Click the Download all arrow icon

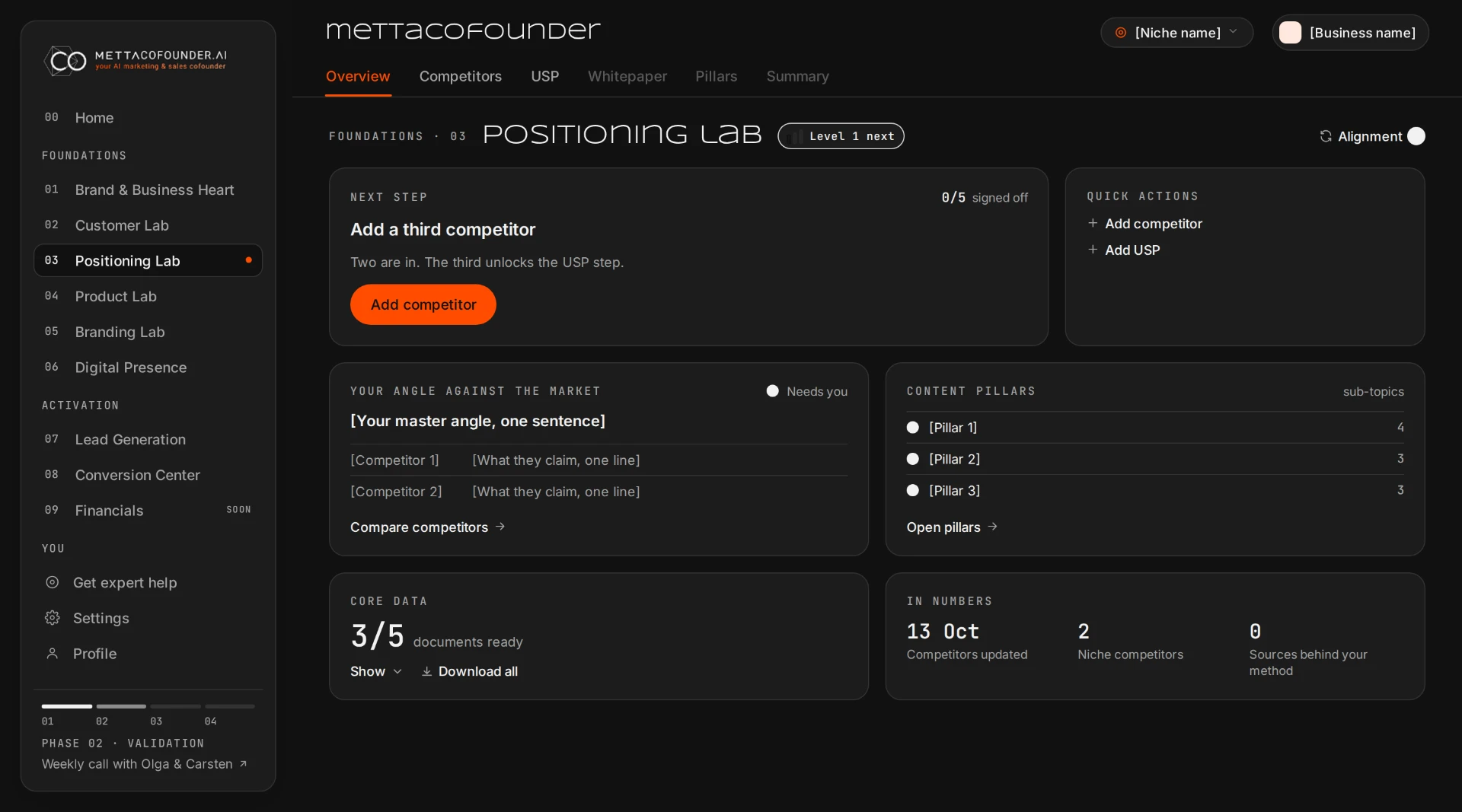point(427,671)
